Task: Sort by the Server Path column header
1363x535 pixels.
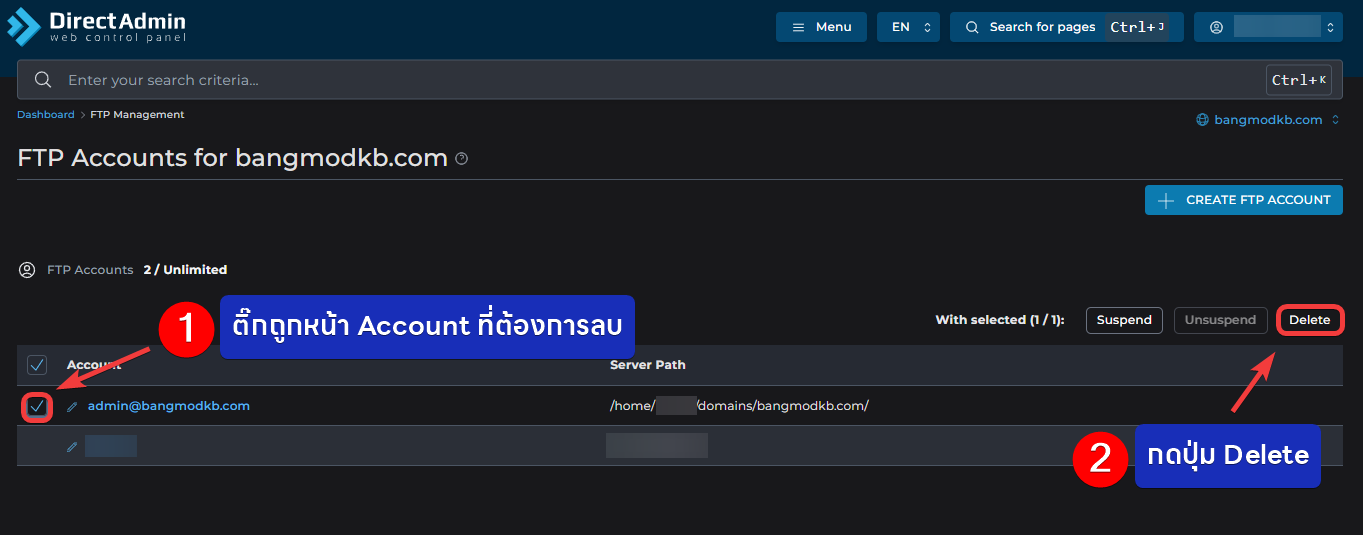Action: click(x=648, y=365)
